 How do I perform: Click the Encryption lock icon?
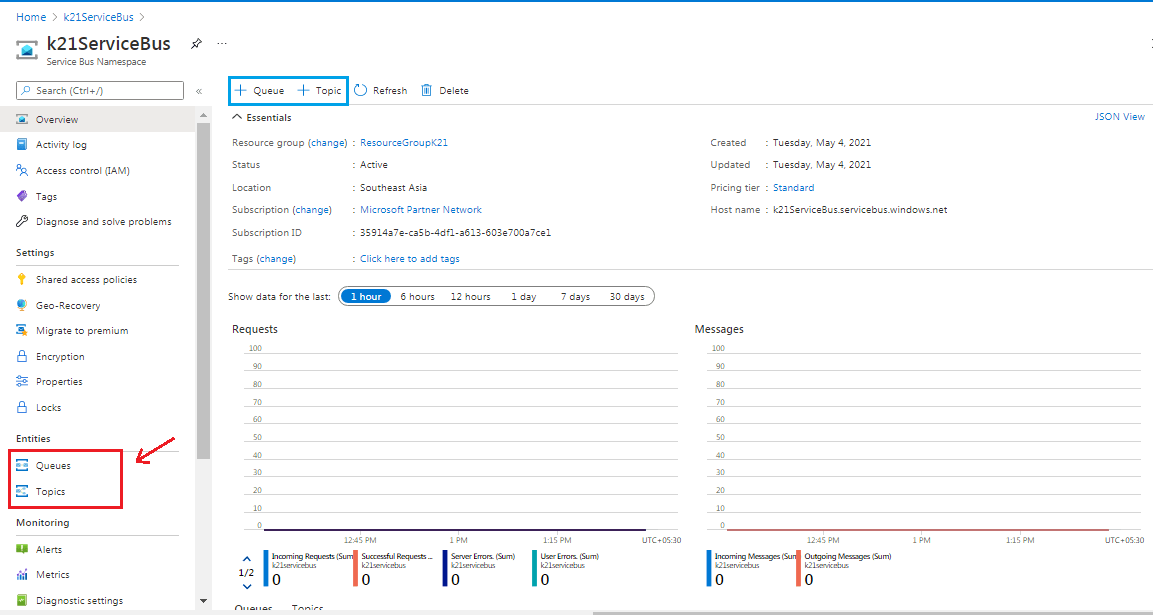coord(23,356)
